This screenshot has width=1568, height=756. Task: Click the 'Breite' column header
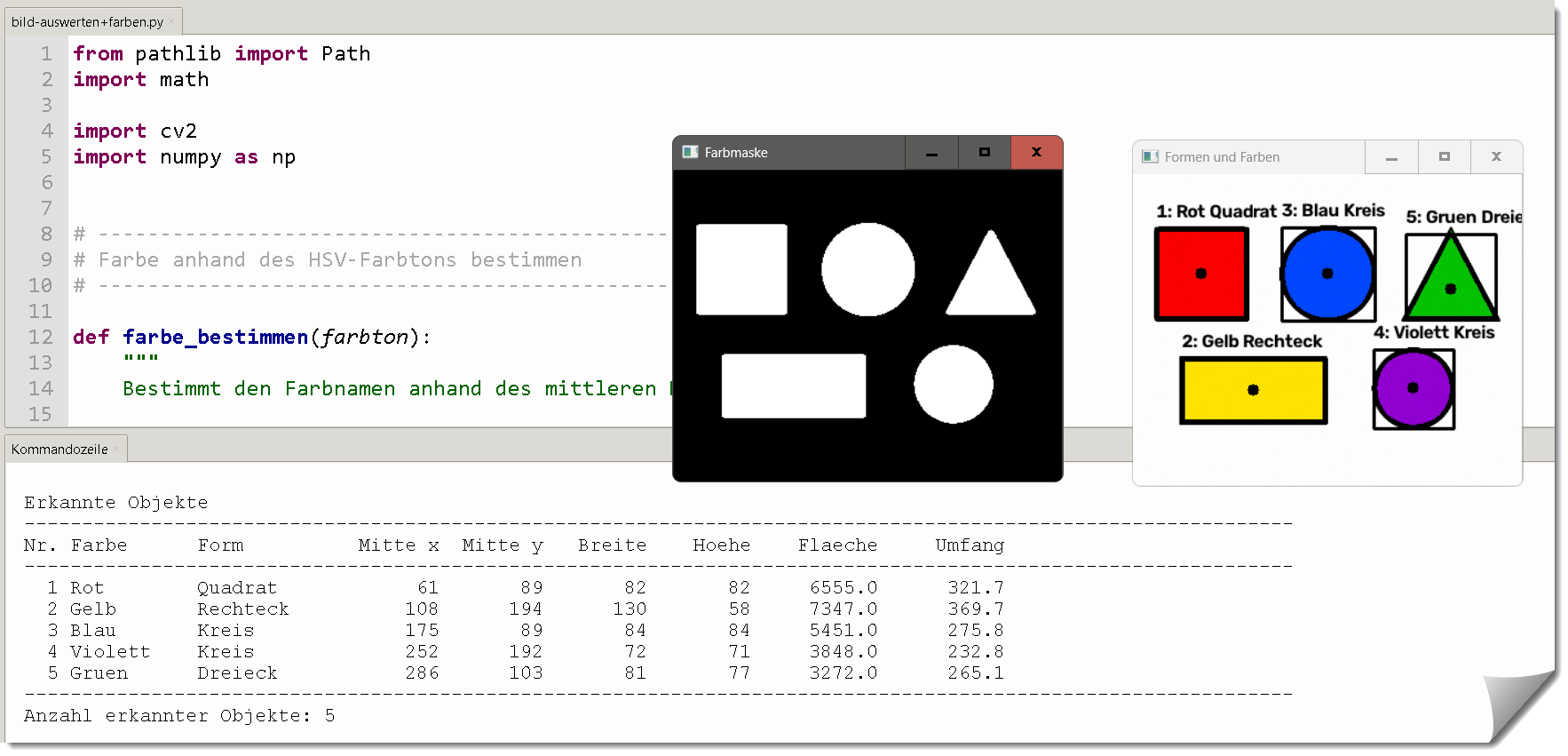click(x=612, y=545)
